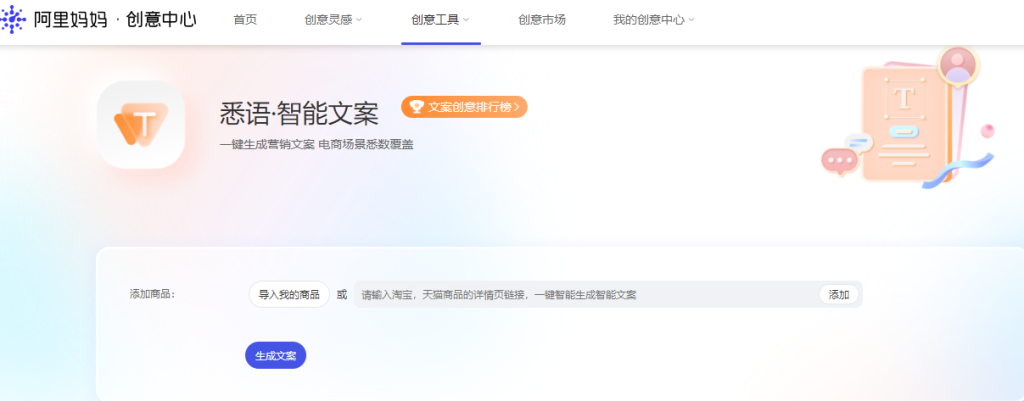Click the 悉语·智能文案 title

click(x=299, y=114)
